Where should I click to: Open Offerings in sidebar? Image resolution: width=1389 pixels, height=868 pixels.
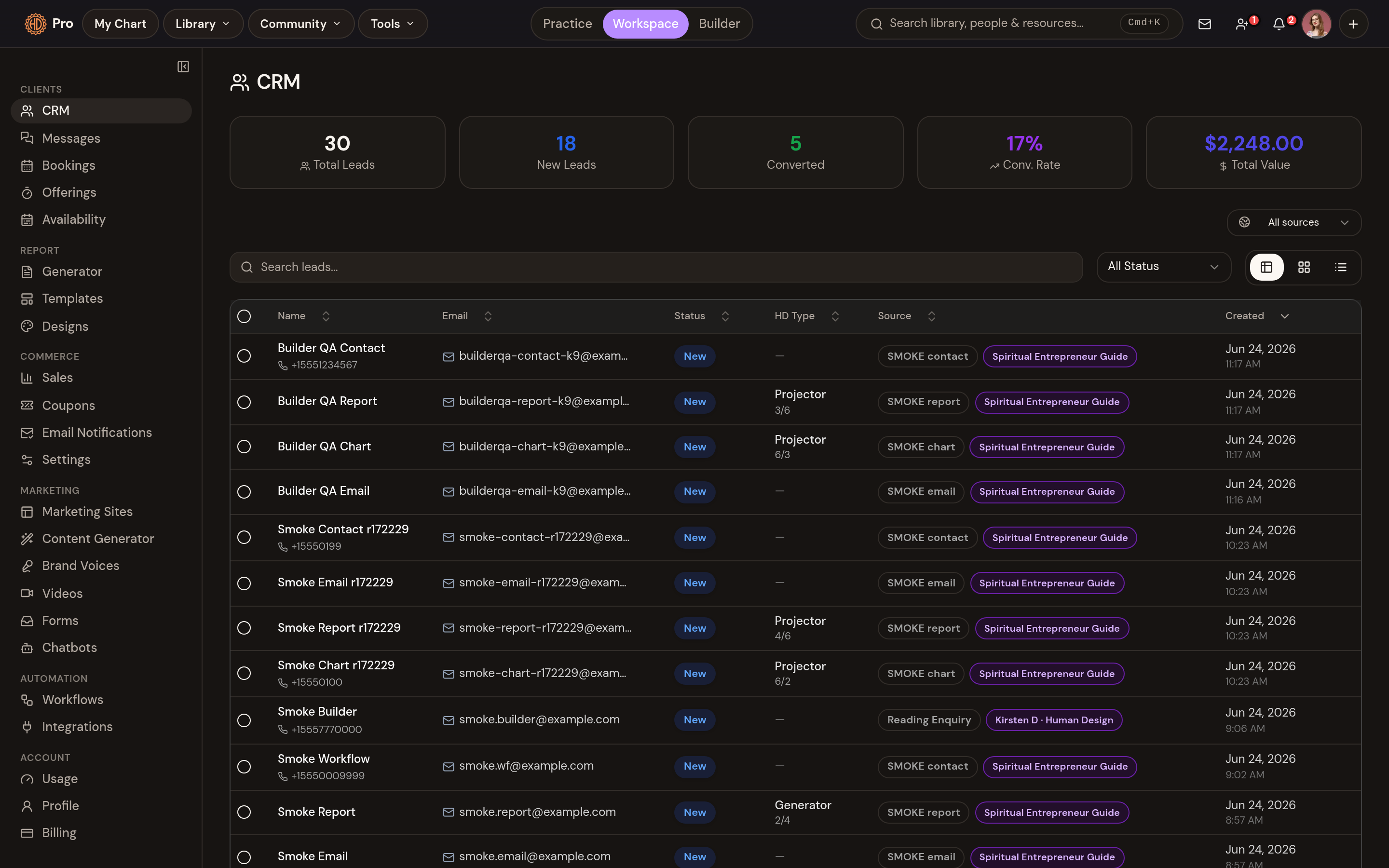(x=101, y=192)
